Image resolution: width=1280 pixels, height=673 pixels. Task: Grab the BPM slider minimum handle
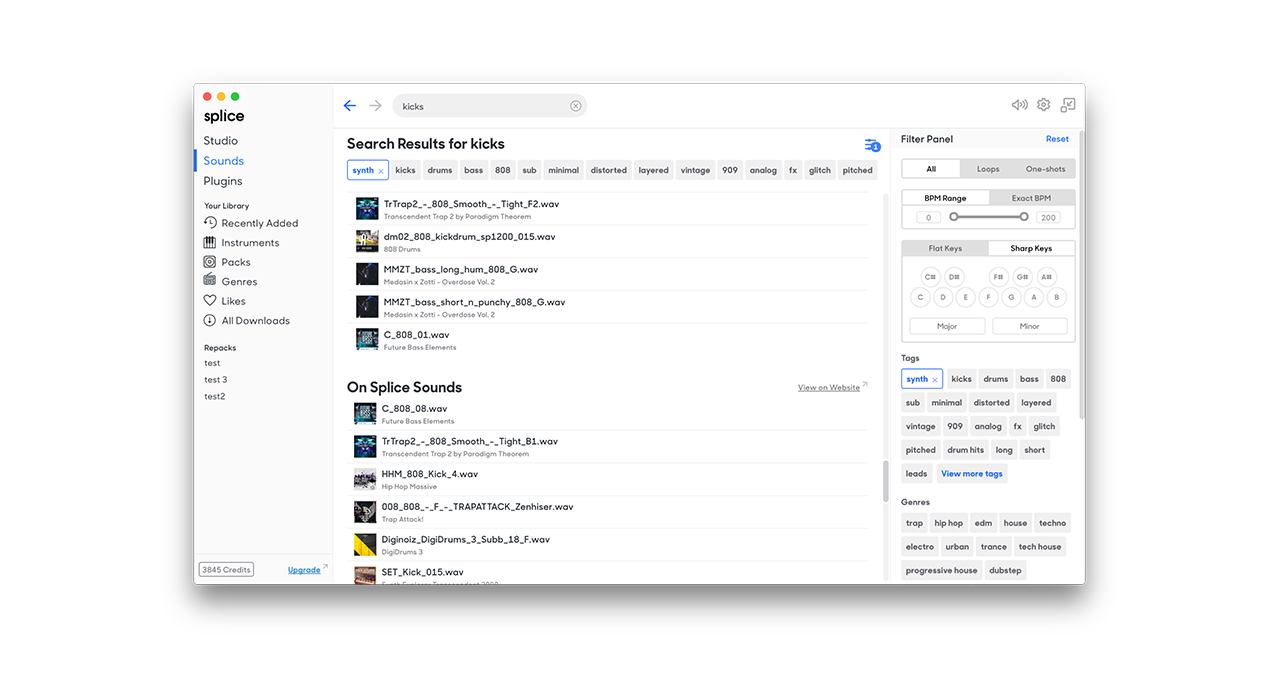(953, 217)
